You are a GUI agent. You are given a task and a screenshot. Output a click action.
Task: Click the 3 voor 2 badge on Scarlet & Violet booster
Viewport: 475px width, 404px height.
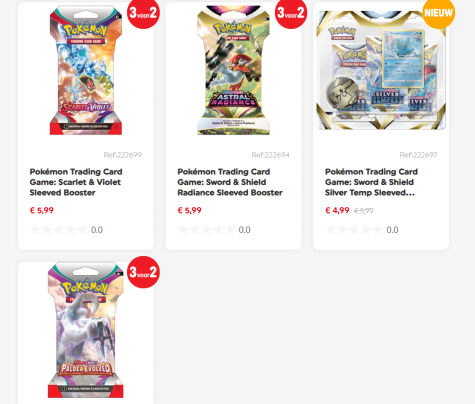[143, 13]
